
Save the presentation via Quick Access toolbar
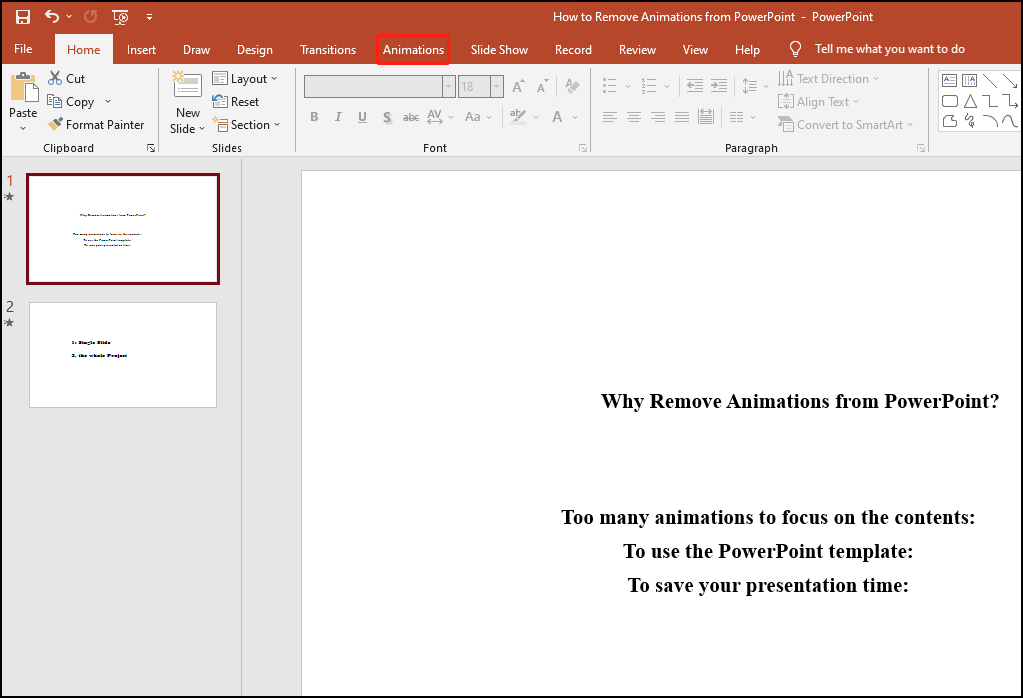(22, 16)
